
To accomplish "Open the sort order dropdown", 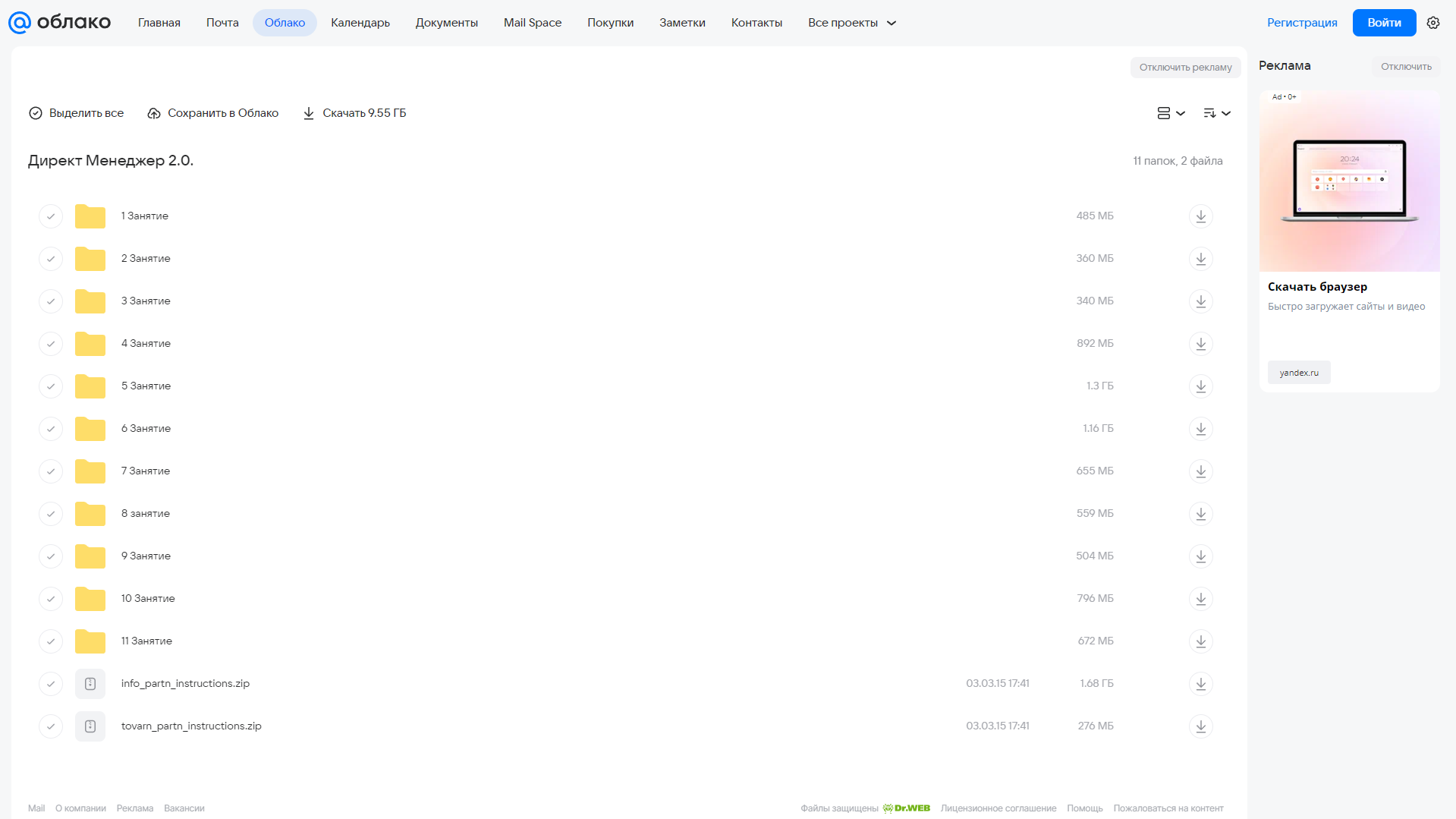I will coord(1216,113).
